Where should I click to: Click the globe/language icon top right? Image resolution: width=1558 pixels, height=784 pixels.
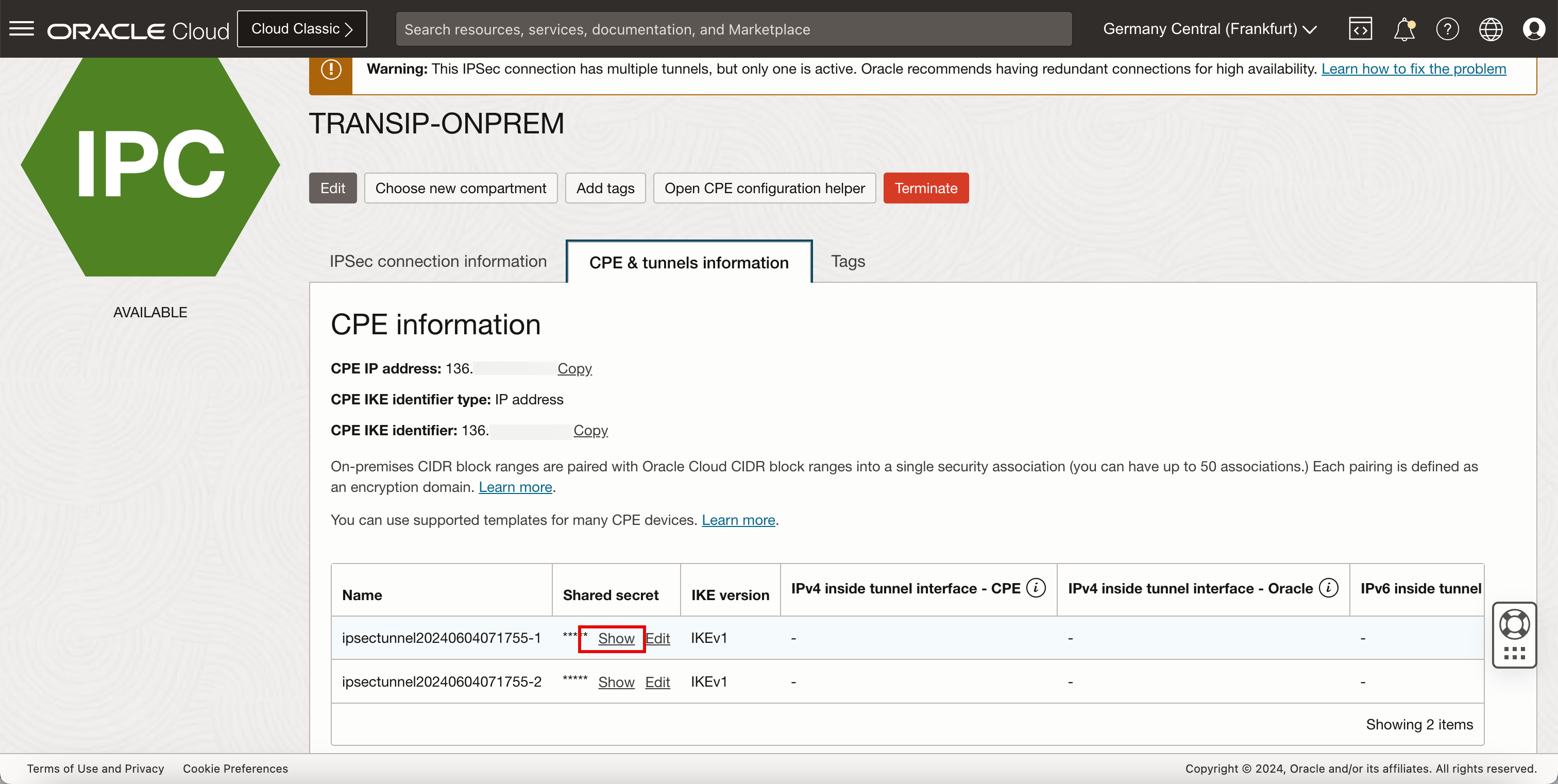pyautogui.click(x=1491, y=29)
